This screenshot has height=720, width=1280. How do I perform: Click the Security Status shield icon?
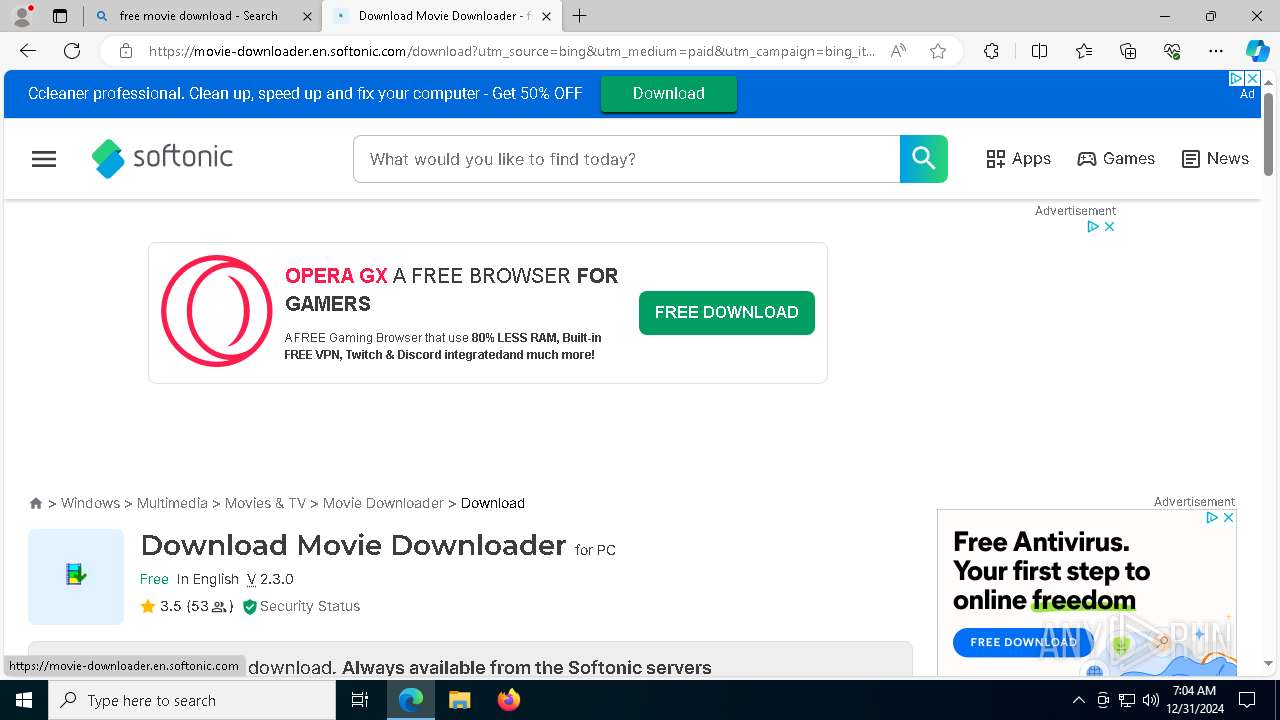[250, 606]
